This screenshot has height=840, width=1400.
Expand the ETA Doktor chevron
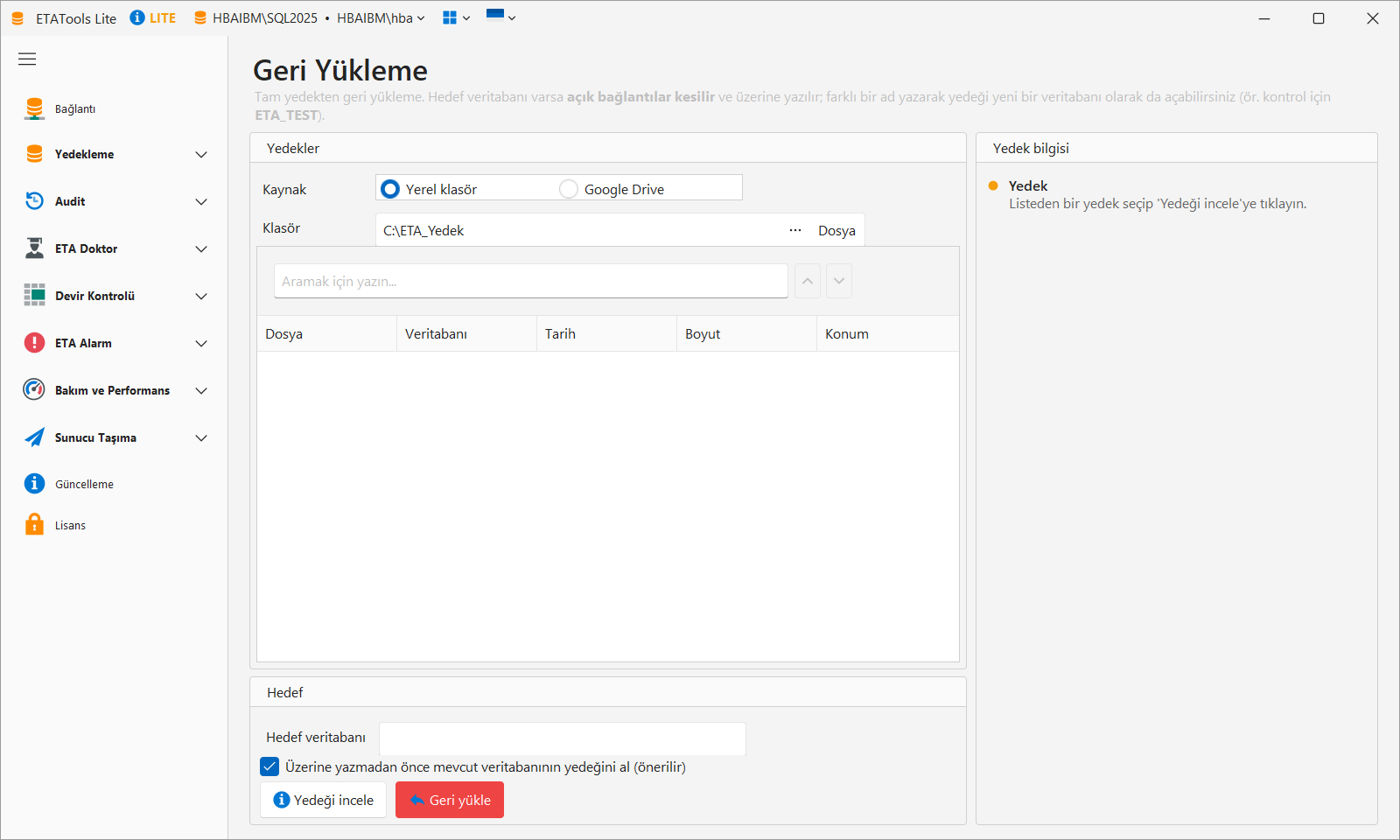(x=201, y=249)
